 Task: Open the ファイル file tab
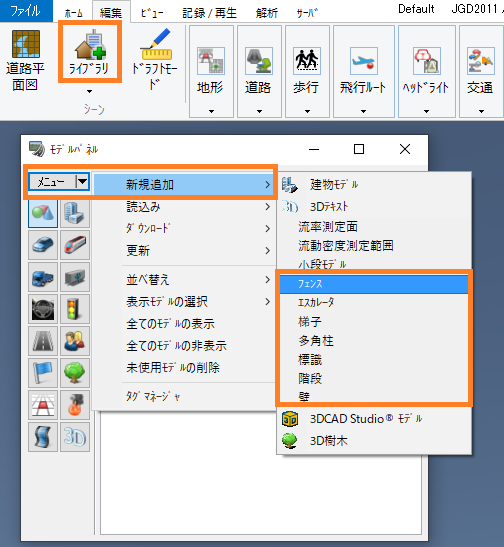point(26,11)
